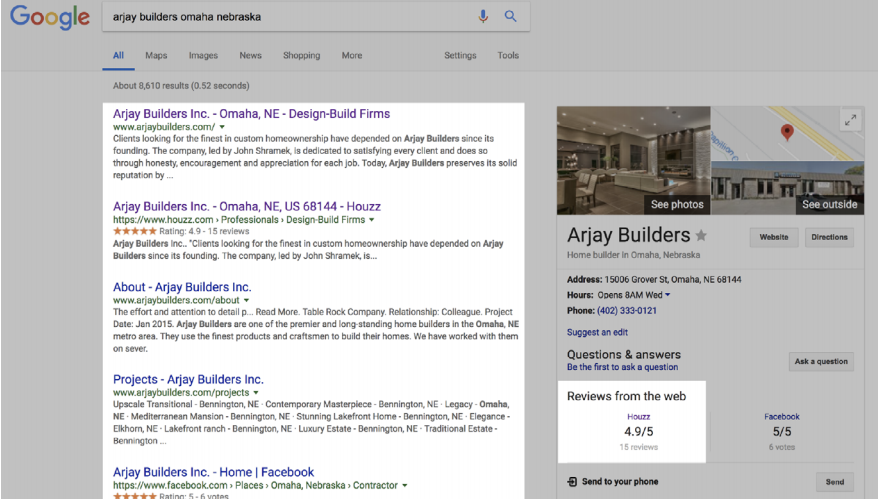Open the Settings menu
Image resolution: width=878 pixels, height=500 pixels.
[460, 56]
